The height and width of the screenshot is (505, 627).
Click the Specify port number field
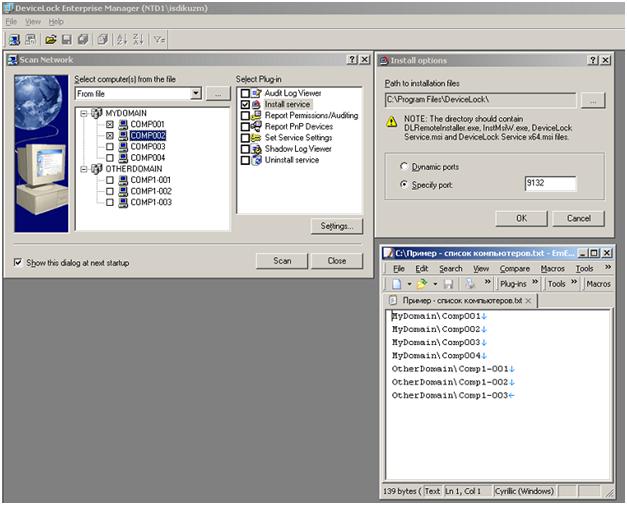tap(549, 184)
